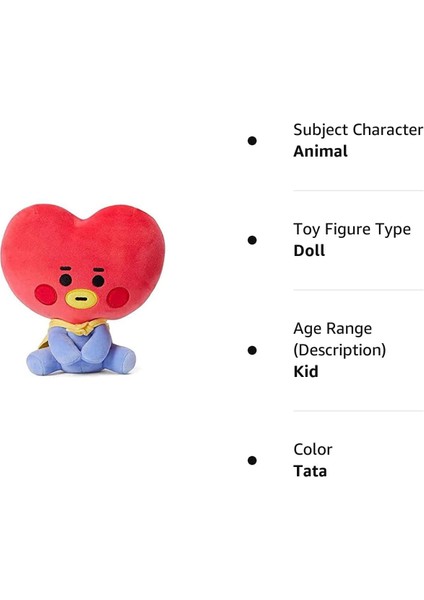The width and height of the screenshot is (424, 600).
Task: Click the red heart-shaped Tata plush image
Action: point(83,289)
